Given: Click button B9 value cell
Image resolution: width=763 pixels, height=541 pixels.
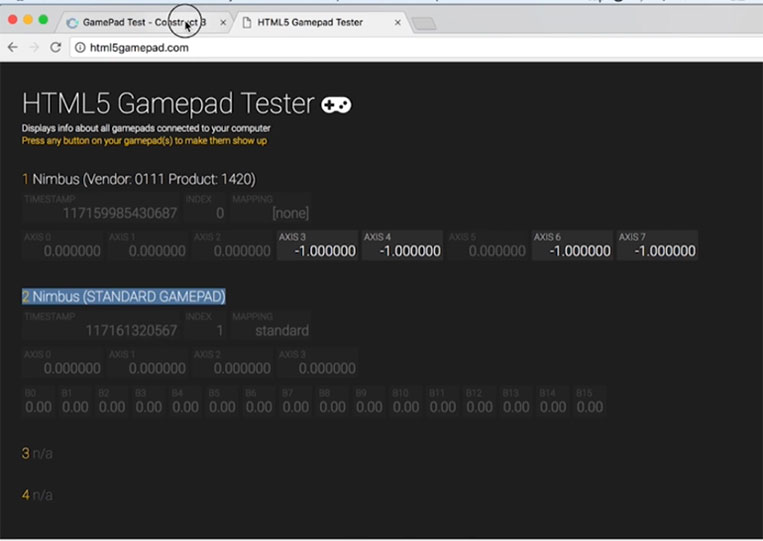Looking at the screenshot, I should (369, 402).
